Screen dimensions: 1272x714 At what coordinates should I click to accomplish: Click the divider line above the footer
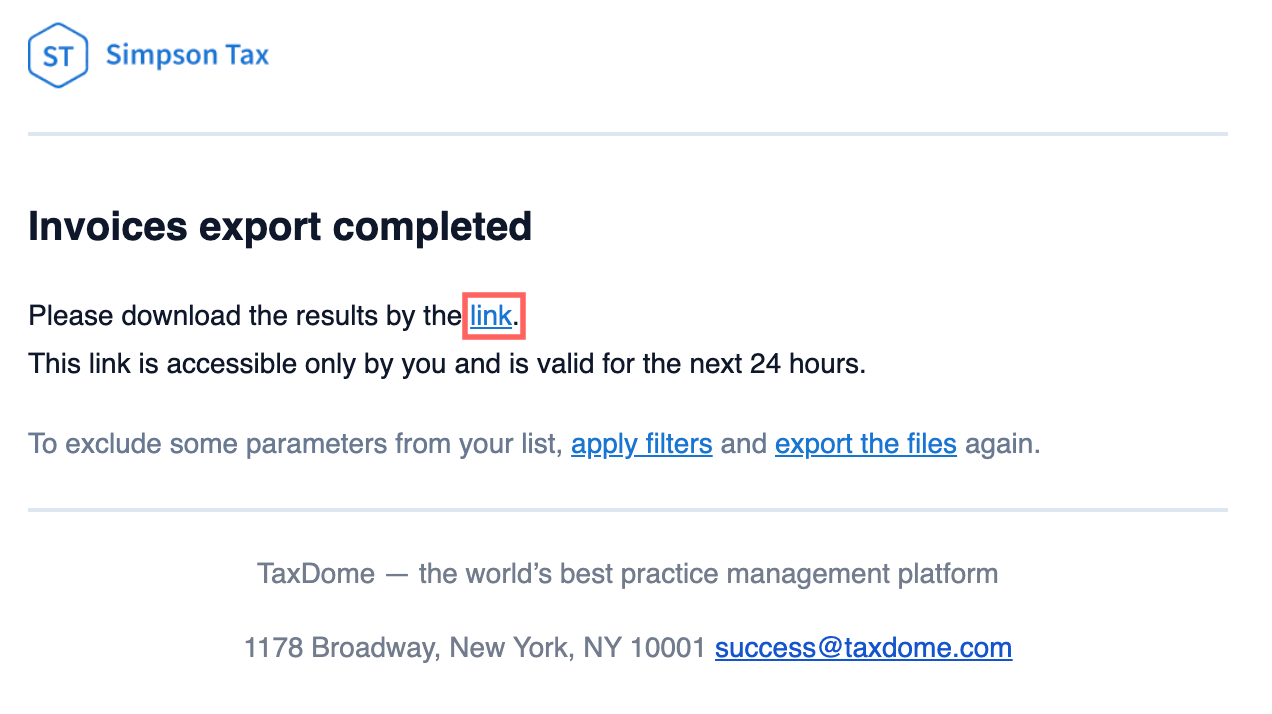627,510
